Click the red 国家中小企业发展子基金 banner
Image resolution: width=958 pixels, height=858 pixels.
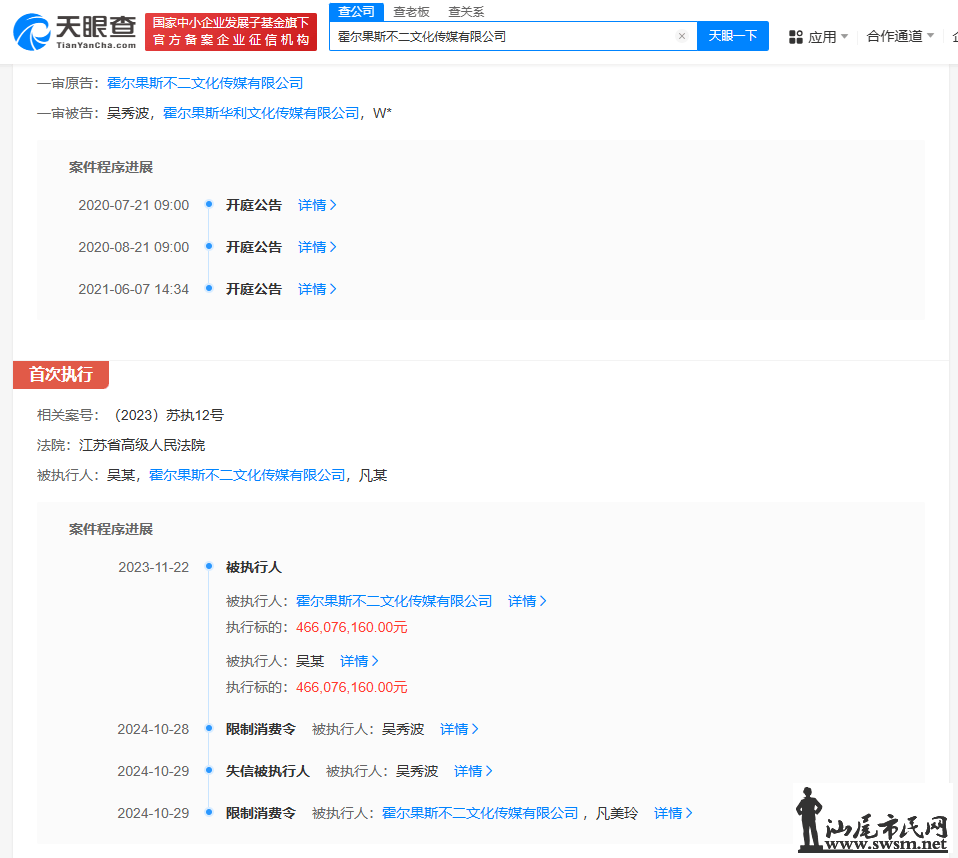coord(231,32)
